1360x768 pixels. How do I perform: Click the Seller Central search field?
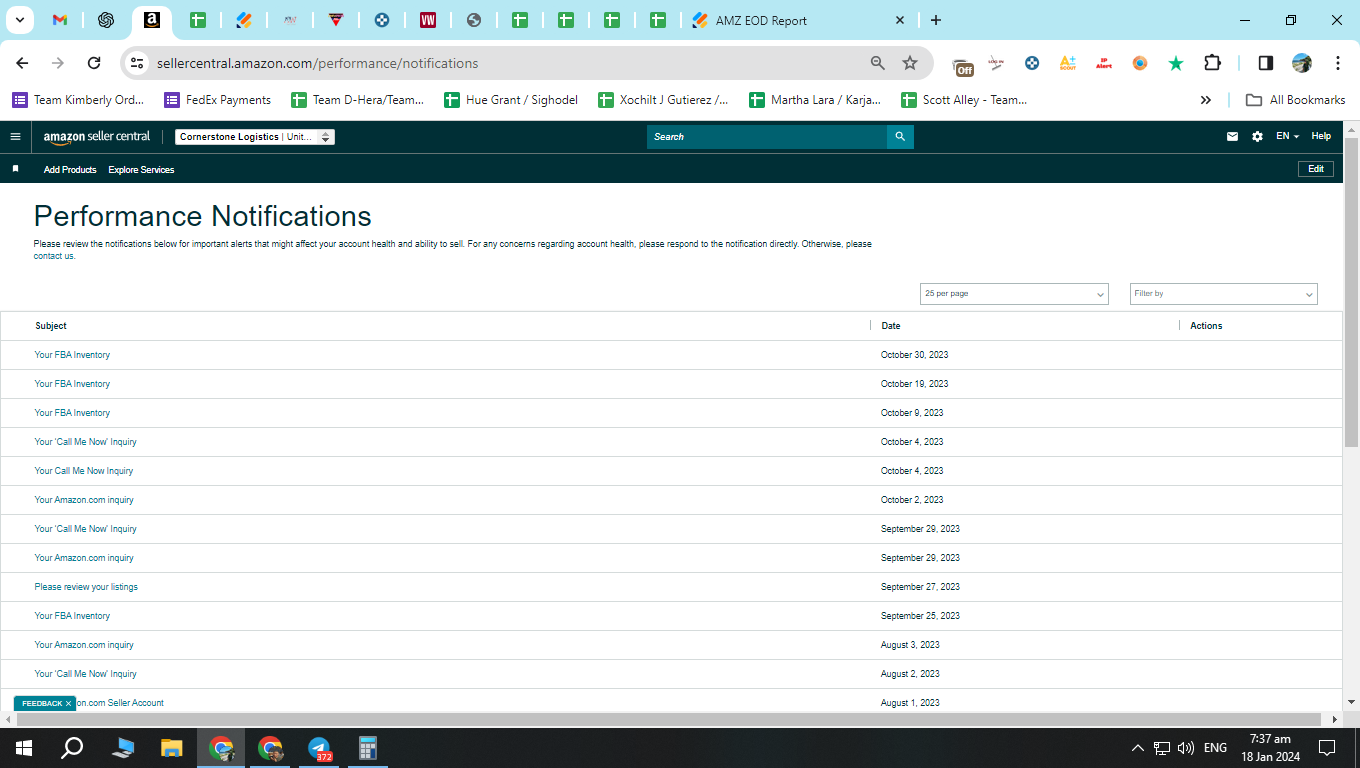[767, 137]
